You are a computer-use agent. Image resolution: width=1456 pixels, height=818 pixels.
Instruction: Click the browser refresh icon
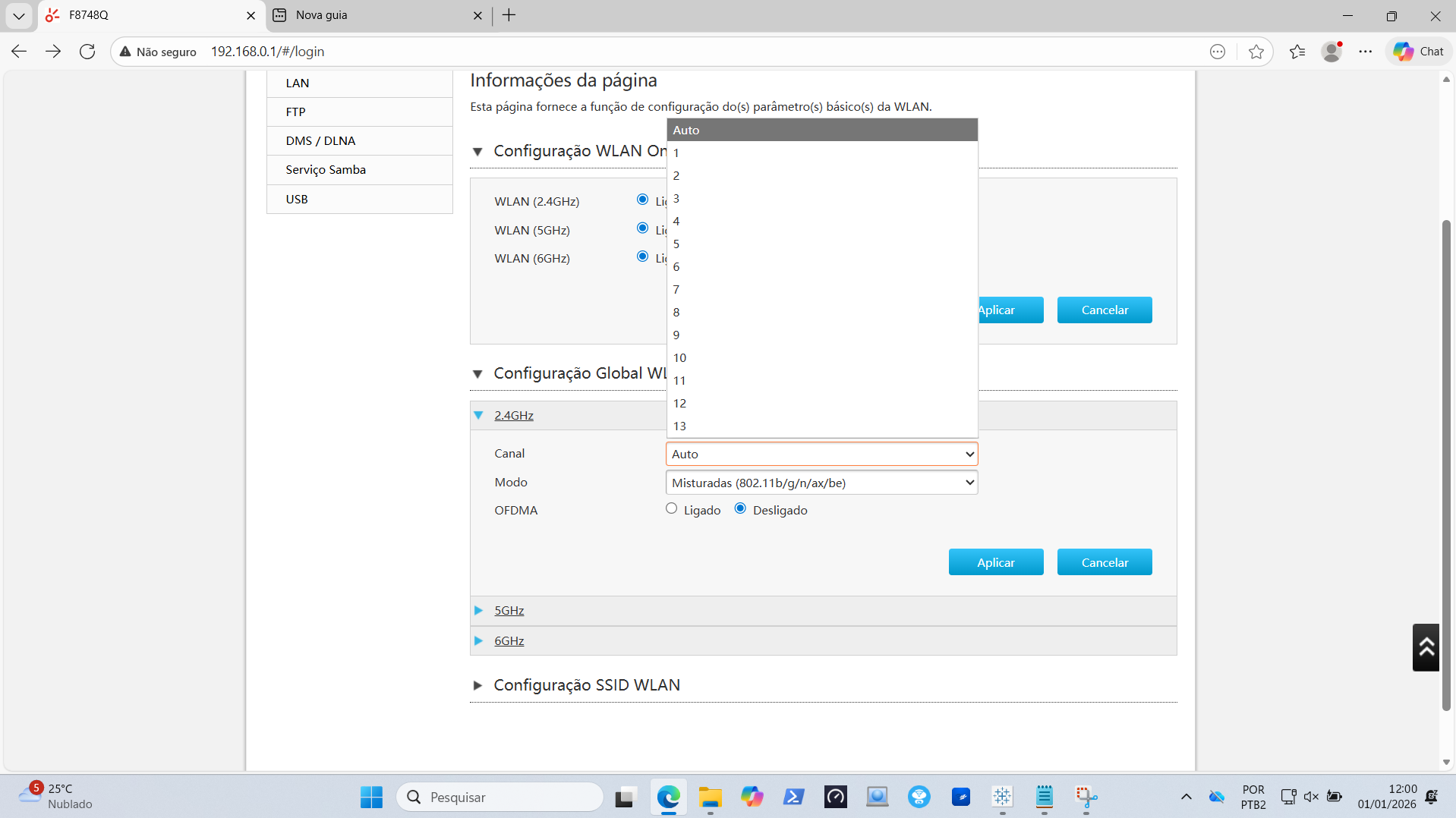[x=87, y=52]
